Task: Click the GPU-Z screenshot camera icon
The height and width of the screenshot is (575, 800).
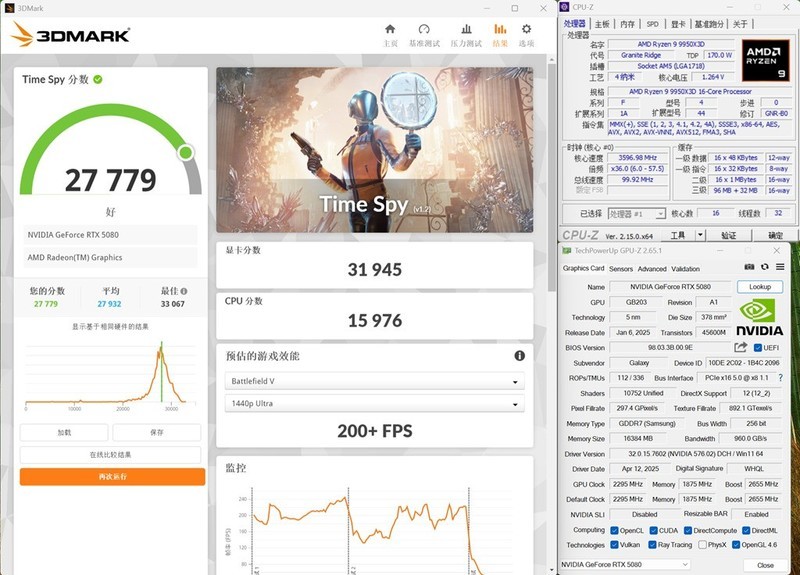Action: 749,267
